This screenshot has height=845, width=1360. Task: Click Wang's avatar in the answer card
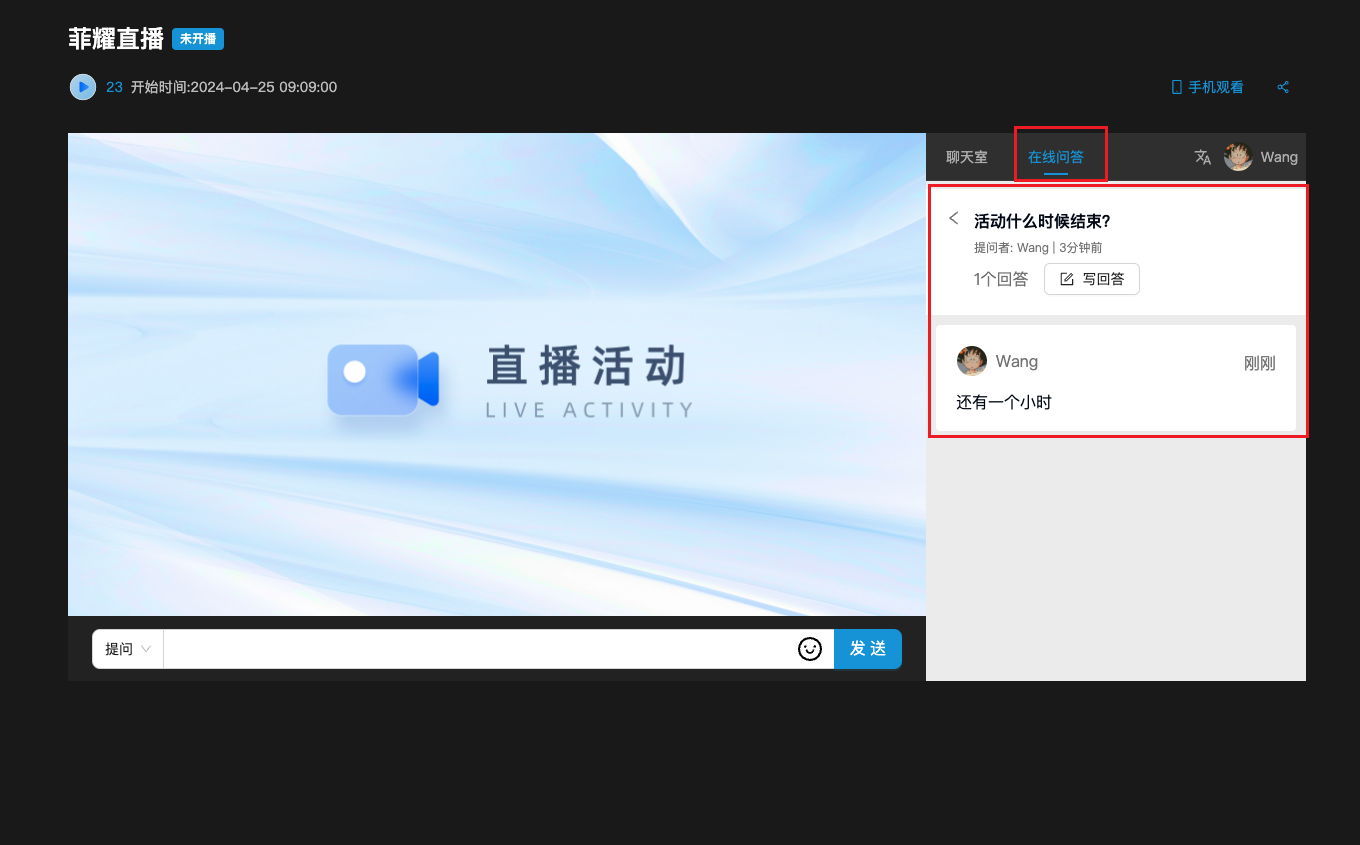[x=972, y=361]
